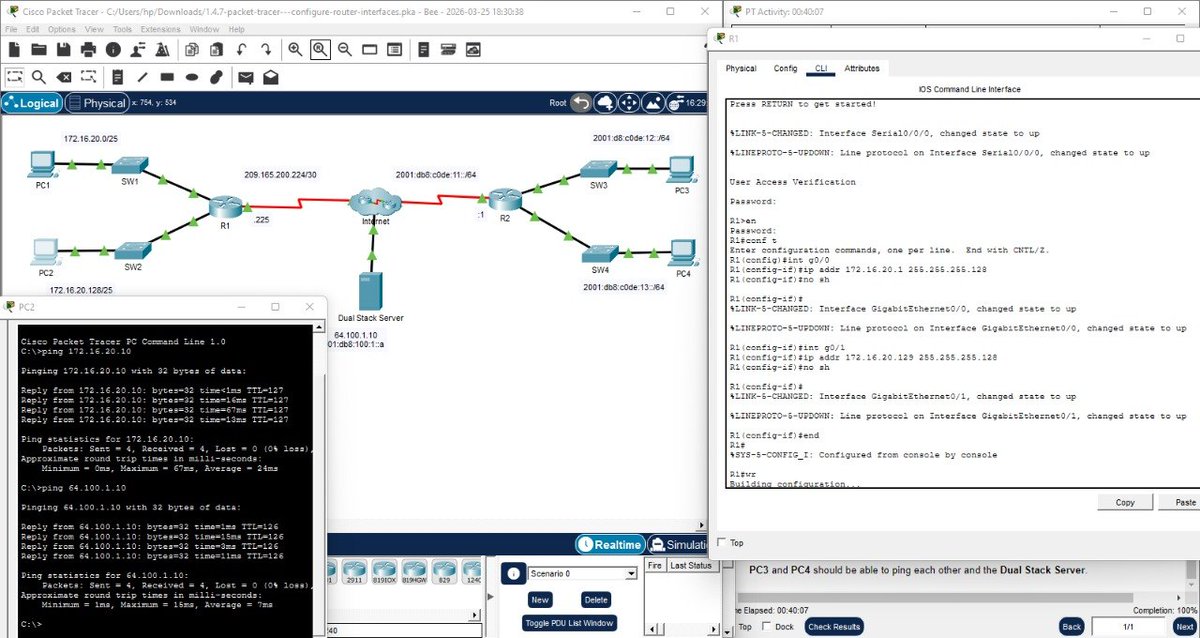The height and width of the screenshot is (638, 1200).
Task: Select switch SW3 in the topology
Action: [x=600, y=167]
